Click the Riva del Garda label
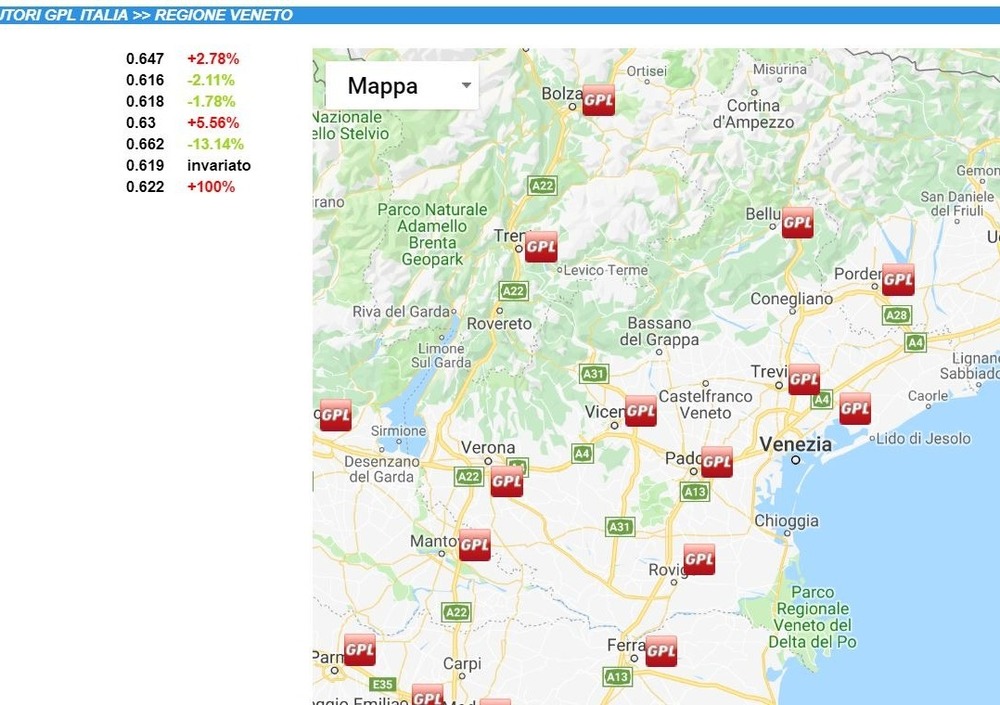 click(x=401, y=311)
